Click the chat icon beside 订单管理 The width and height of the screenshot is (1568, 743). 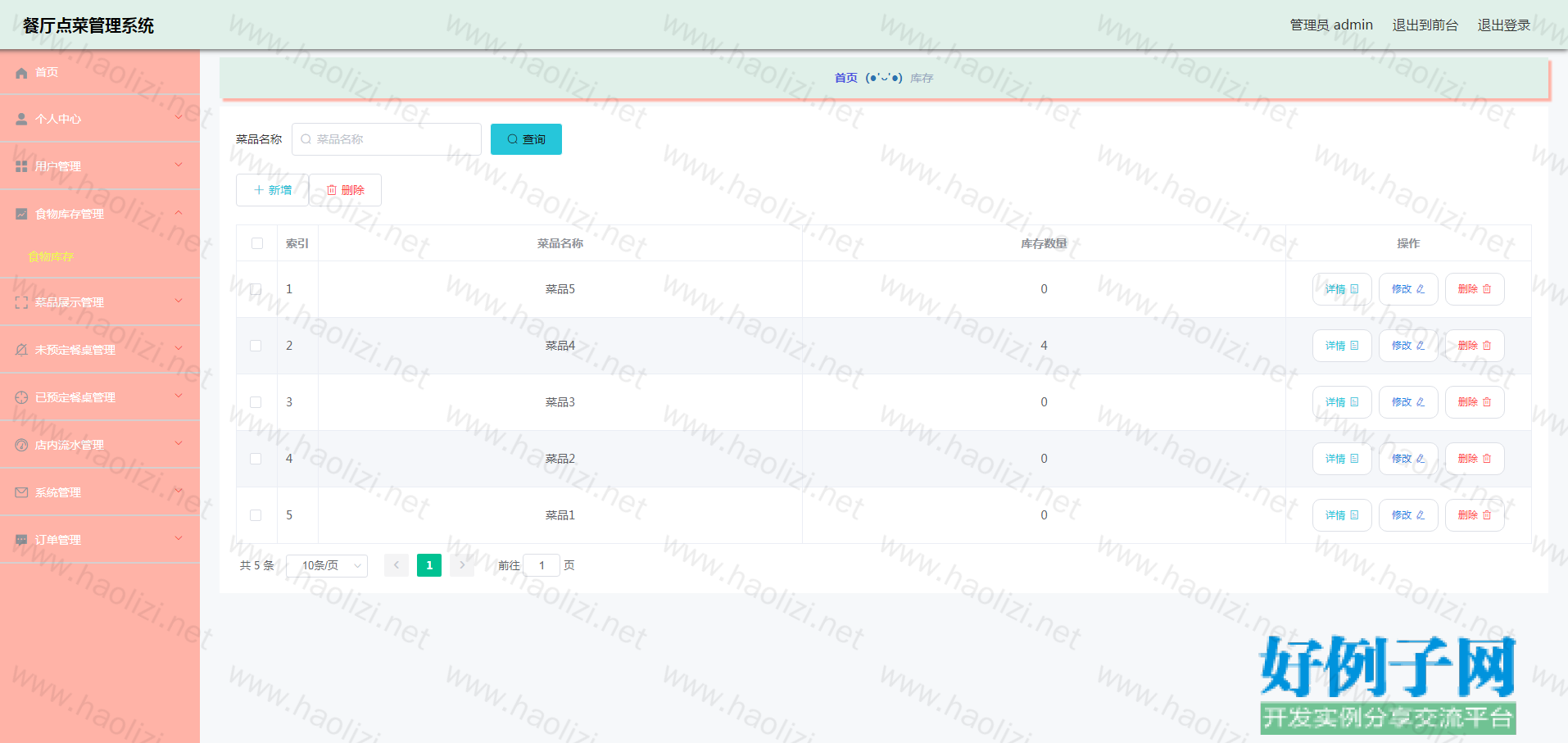tap(21, 540)
